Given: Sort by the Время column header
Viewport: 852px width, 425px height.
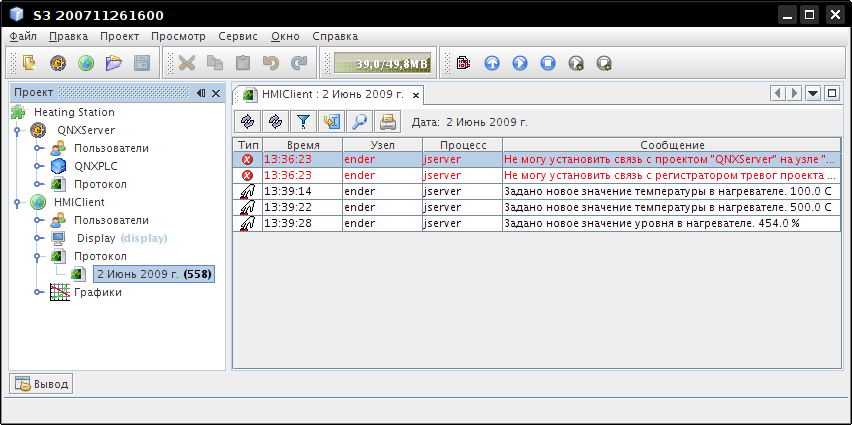Looking at the screenshot, I should pyautogui.click(x=303, y=145).
